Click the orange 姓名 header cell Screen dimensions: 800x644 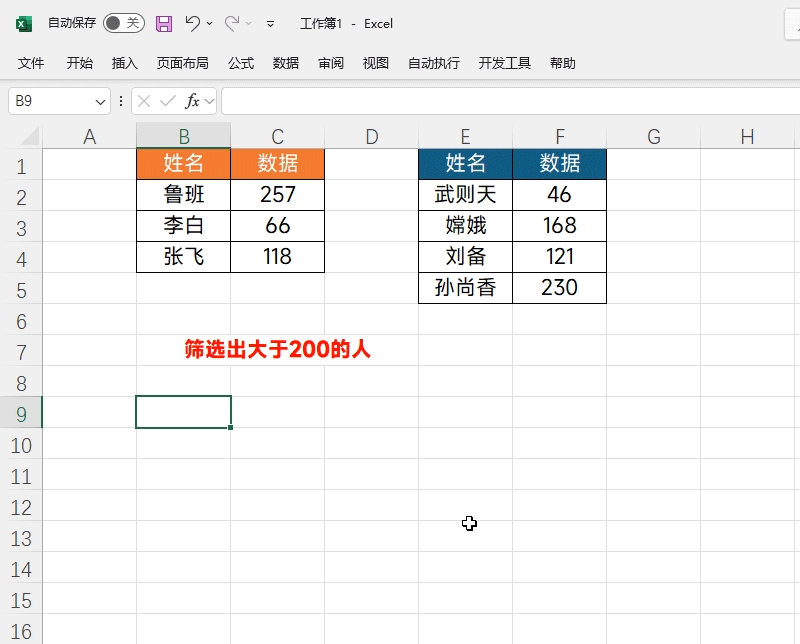(x=183, y=163)
